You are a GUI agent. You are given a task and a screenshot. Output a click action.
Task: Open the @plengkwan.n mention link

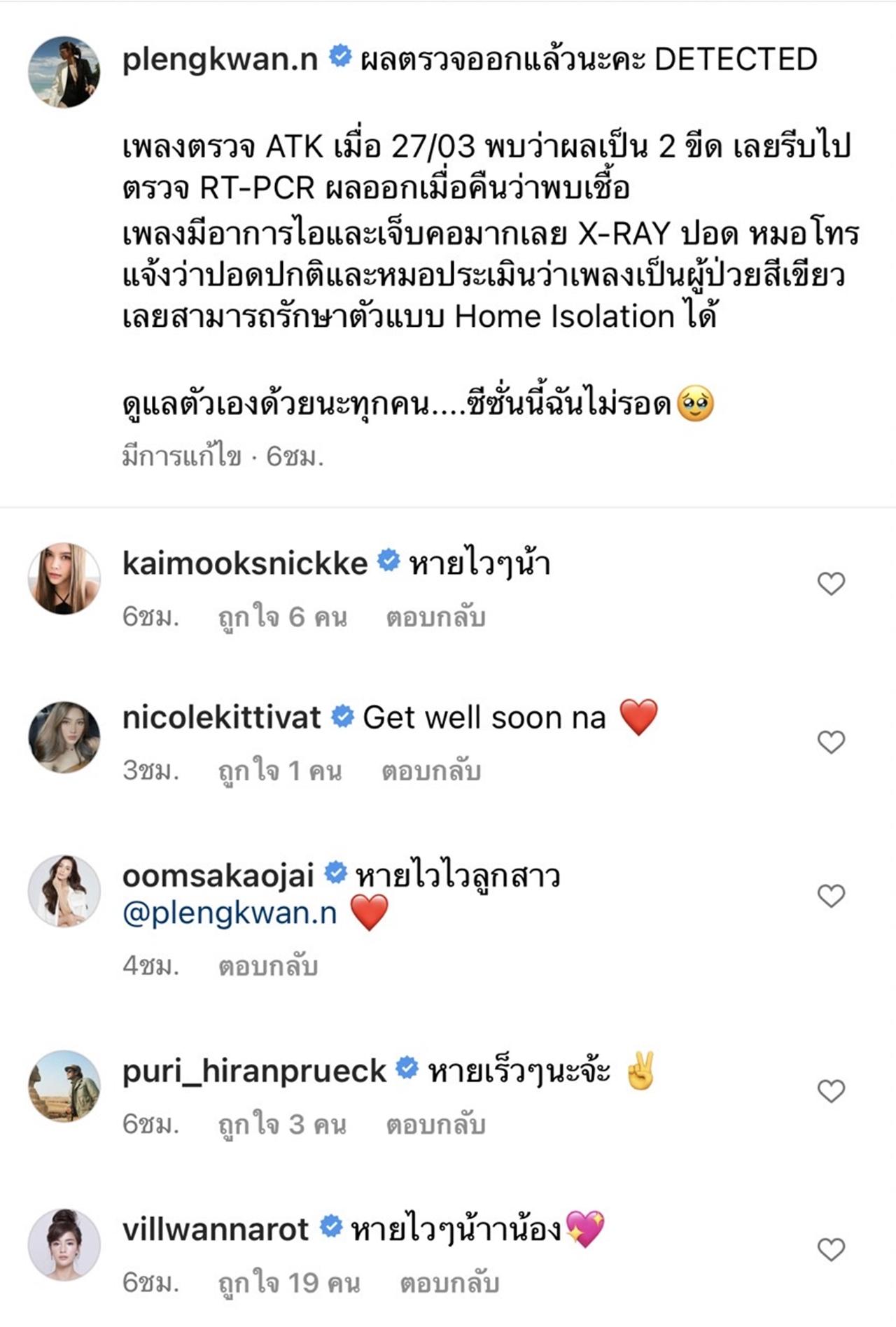pyautogui.click(x=230, y=913)
